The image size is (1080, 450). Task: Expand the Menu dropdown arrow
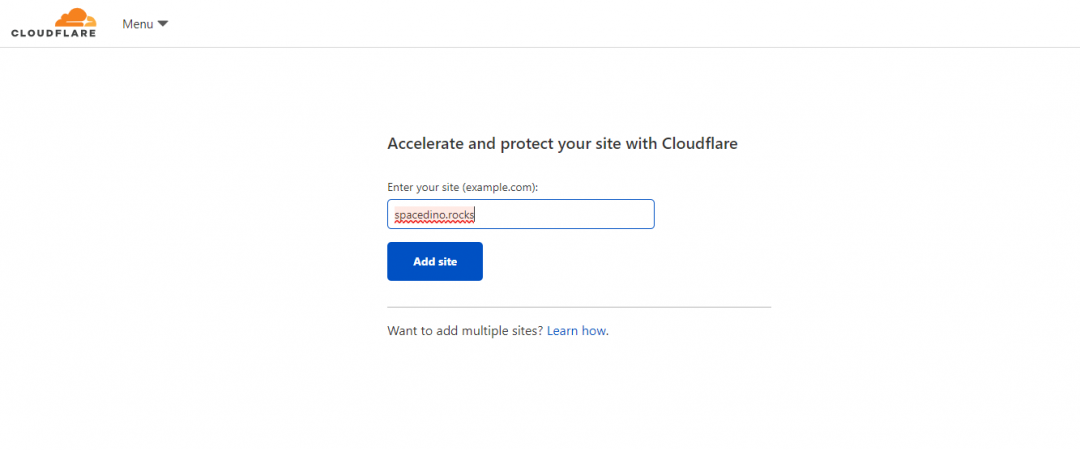coord(163,24)
